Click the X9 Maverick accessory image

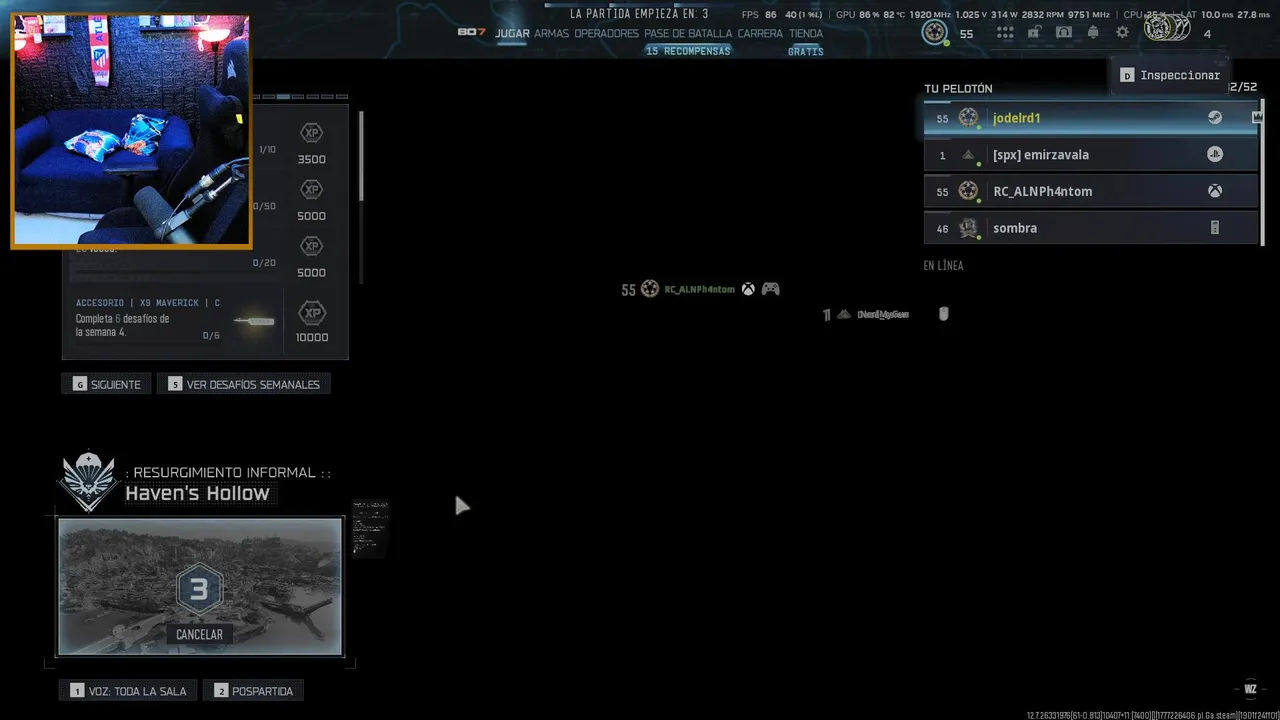coord(254,321)
